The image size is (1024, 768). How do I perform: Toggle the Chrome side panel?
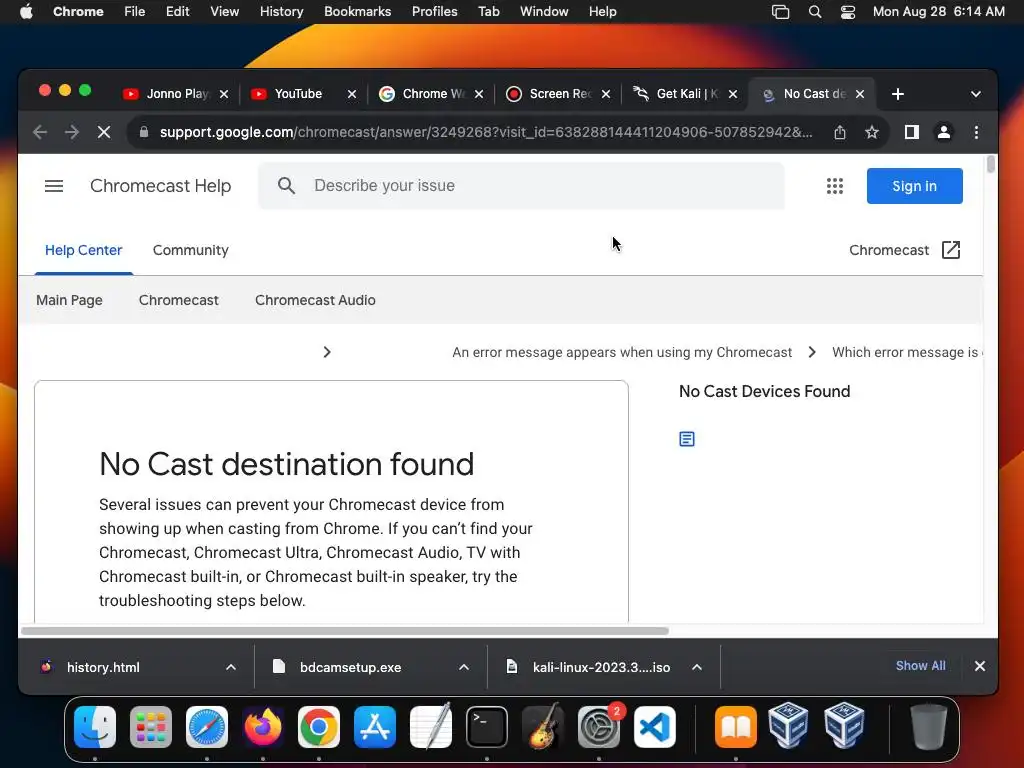coord(912,133)
